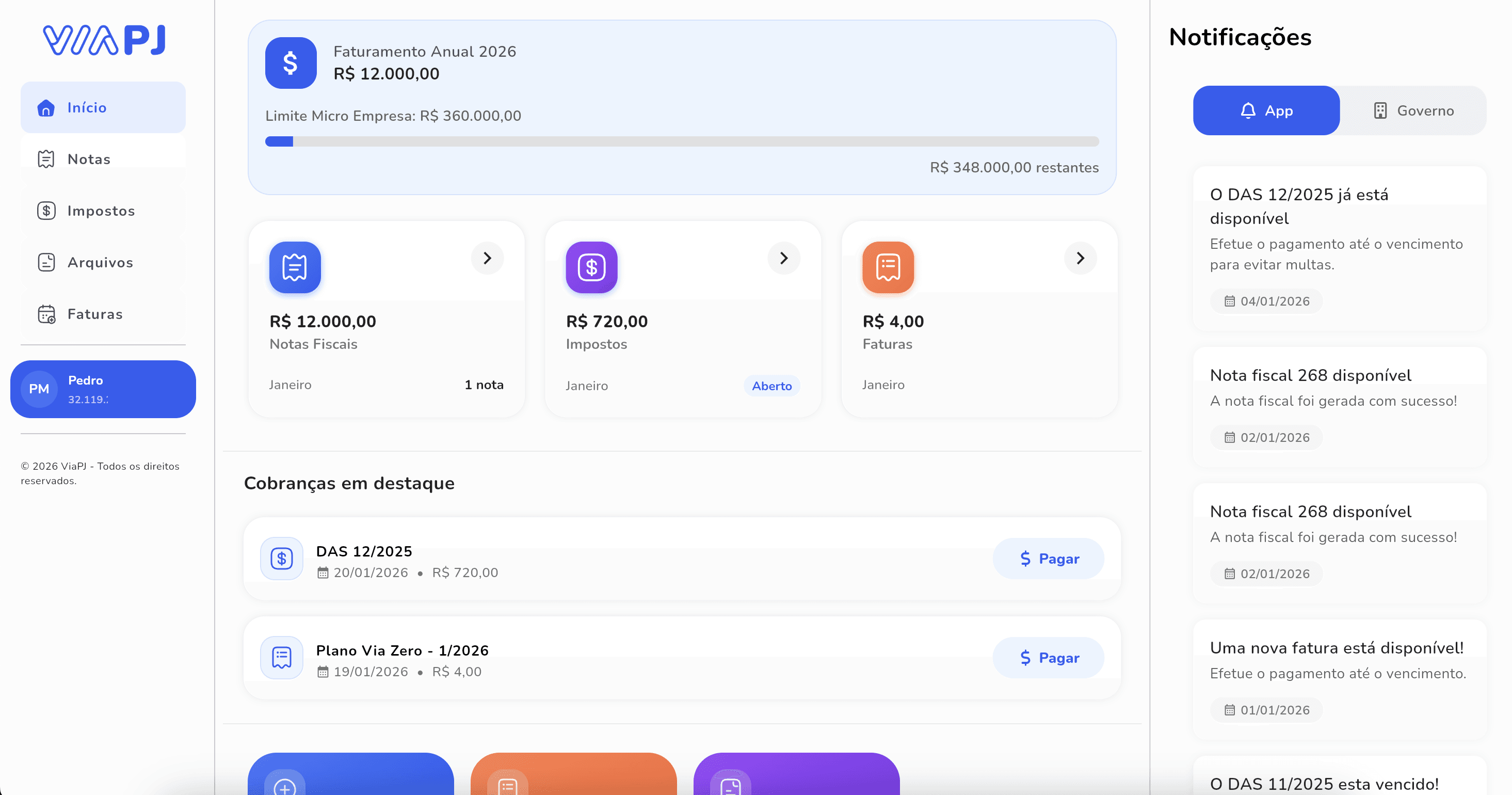Click the orange Faturas card icon
This screenshot has width=1512, height=795.
pyautogui.click(x=888, y=267)
